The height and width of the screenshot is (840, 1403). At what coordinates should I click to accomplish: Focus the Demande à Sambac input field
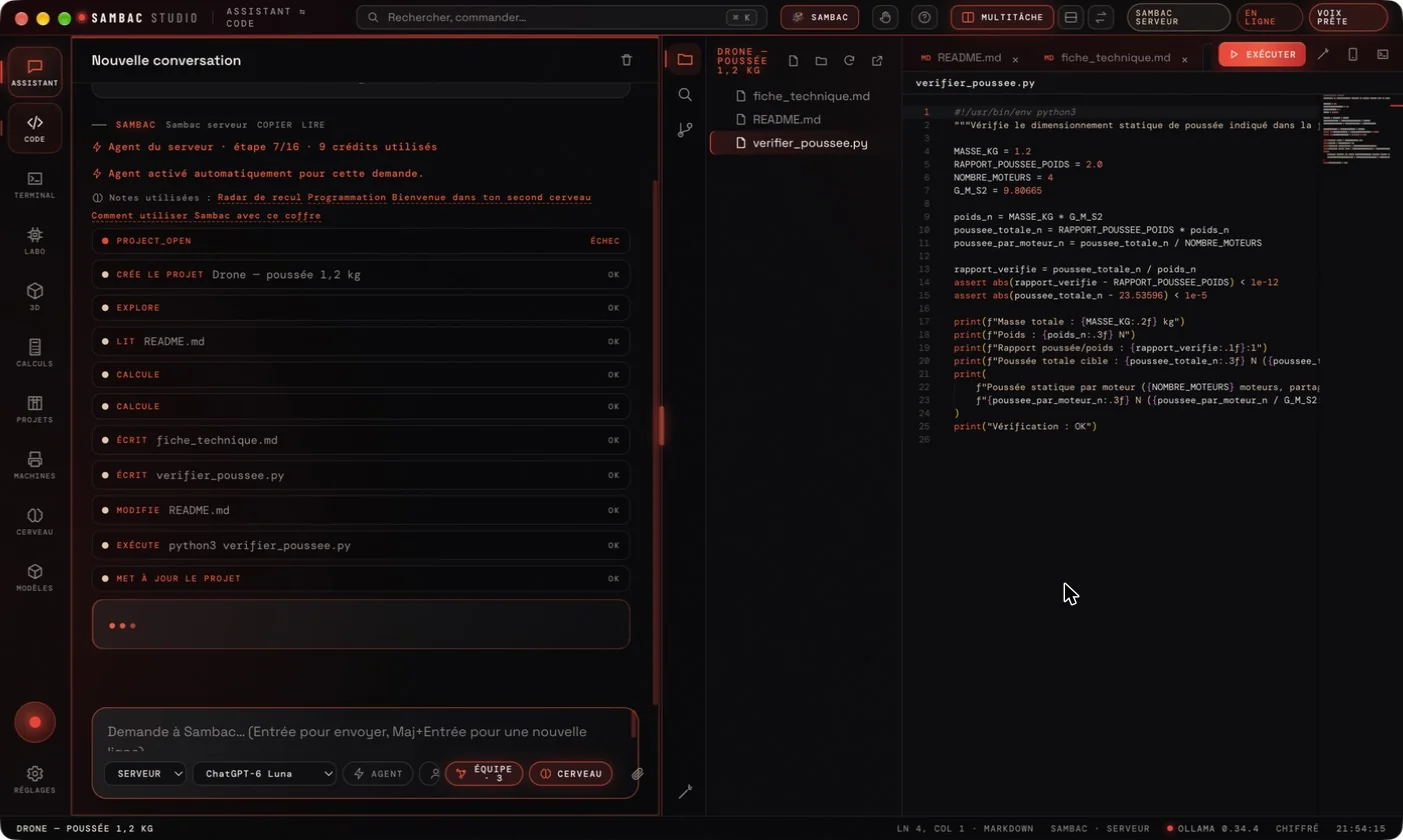click(x=365, y=737)
